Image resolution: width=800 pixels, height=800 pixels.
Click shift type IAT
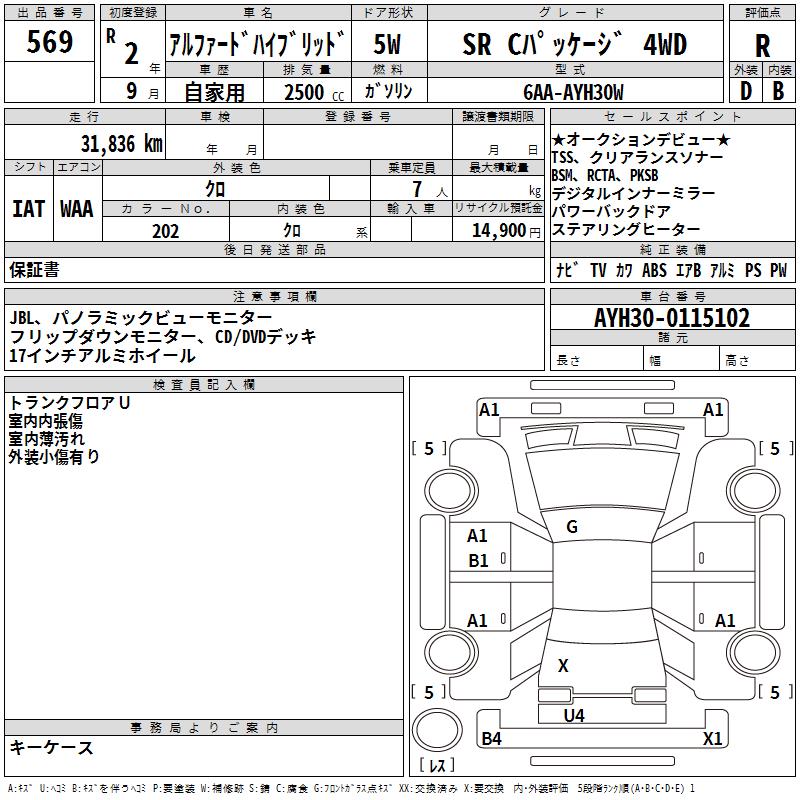tap(29, 209)
